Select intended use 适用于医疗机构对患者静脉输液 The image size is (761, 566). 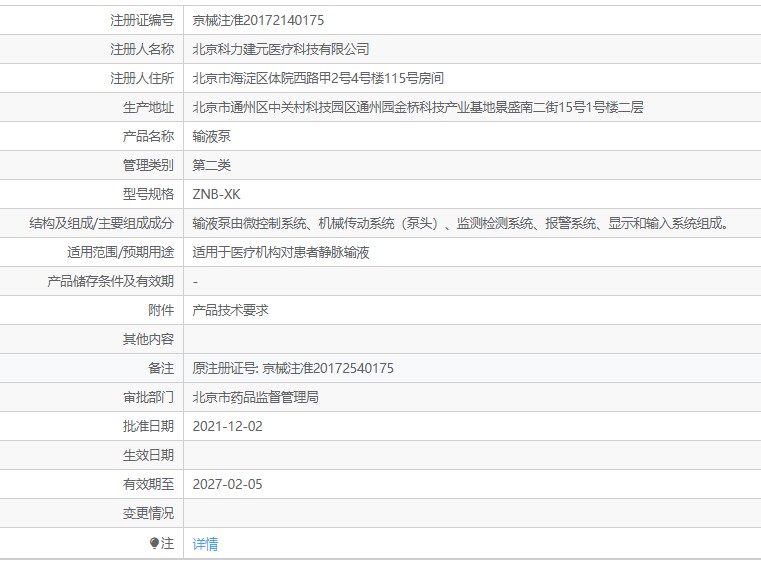281,252
